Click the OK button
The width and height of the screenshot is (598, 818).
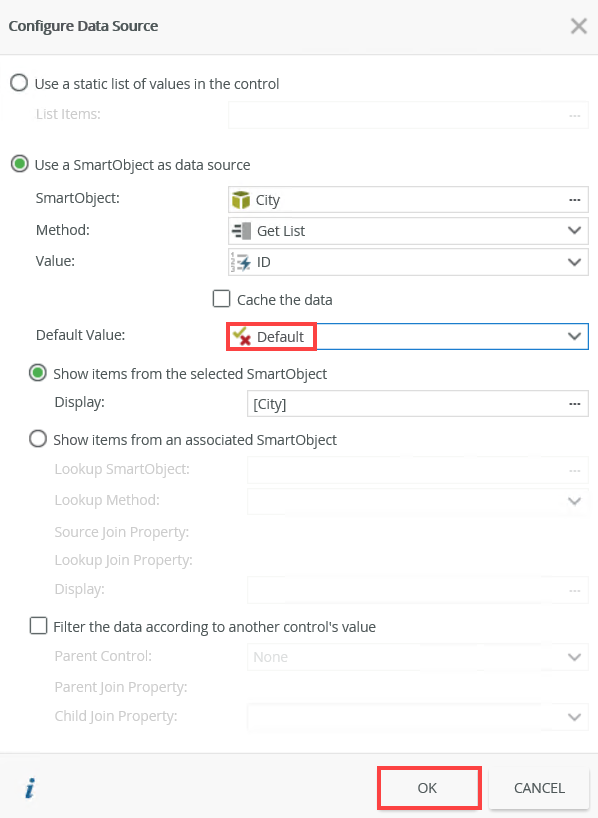[x=428, y=788]
